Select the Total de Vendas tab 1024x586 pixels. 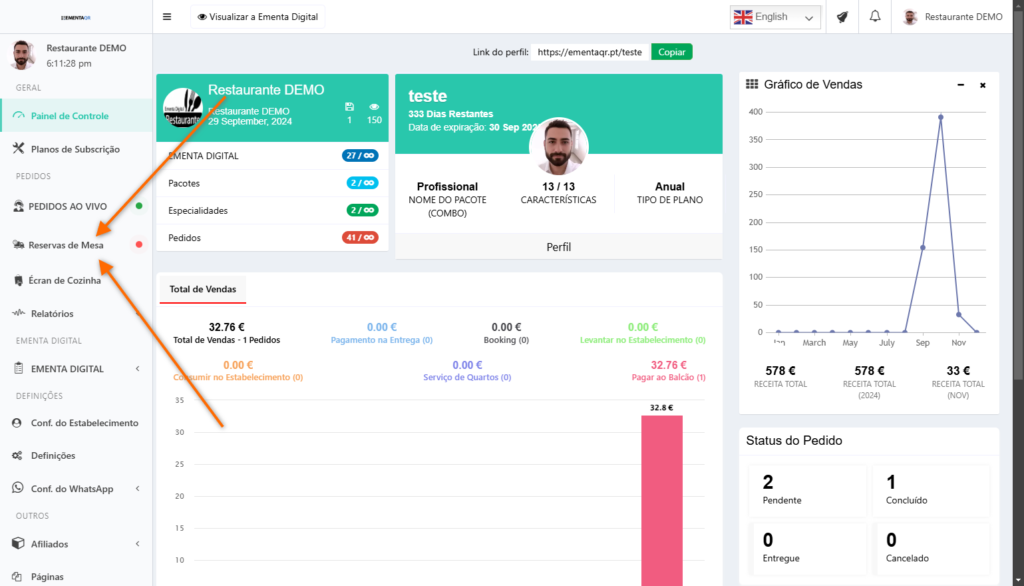[x=203, y=289]
